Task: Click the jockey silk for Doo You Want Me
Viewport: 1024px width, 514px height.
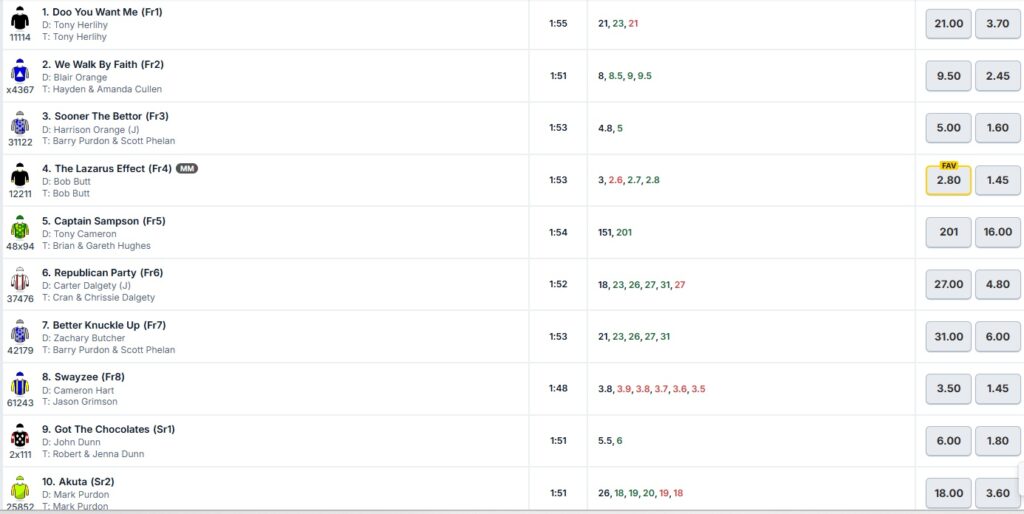Action: (20, 17)
